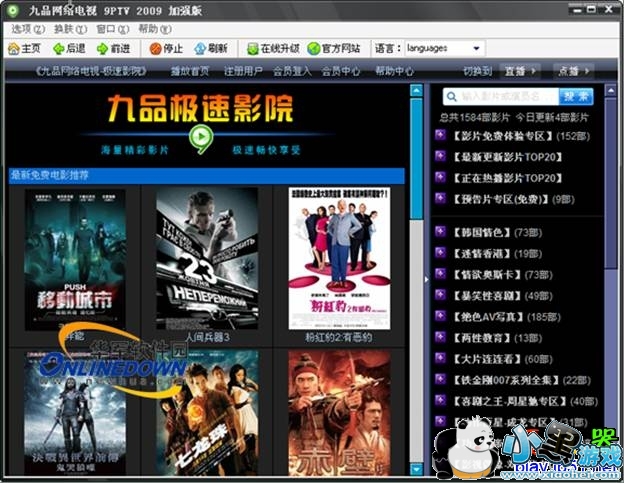
Task: Click the 9PTV app logo in title bar
Action: click(x=13, y=10)
